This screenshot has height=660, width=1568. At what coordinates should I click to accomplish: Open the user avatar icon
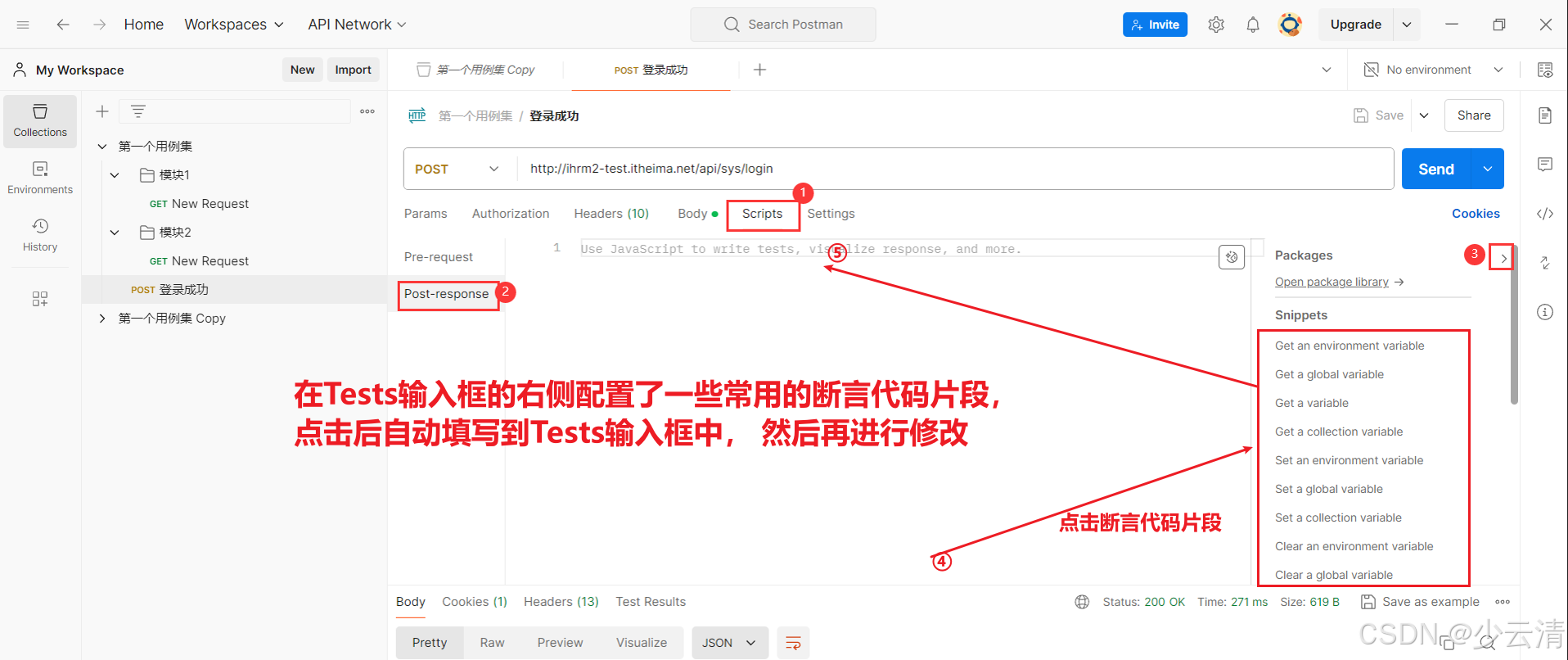(1291, 25)
